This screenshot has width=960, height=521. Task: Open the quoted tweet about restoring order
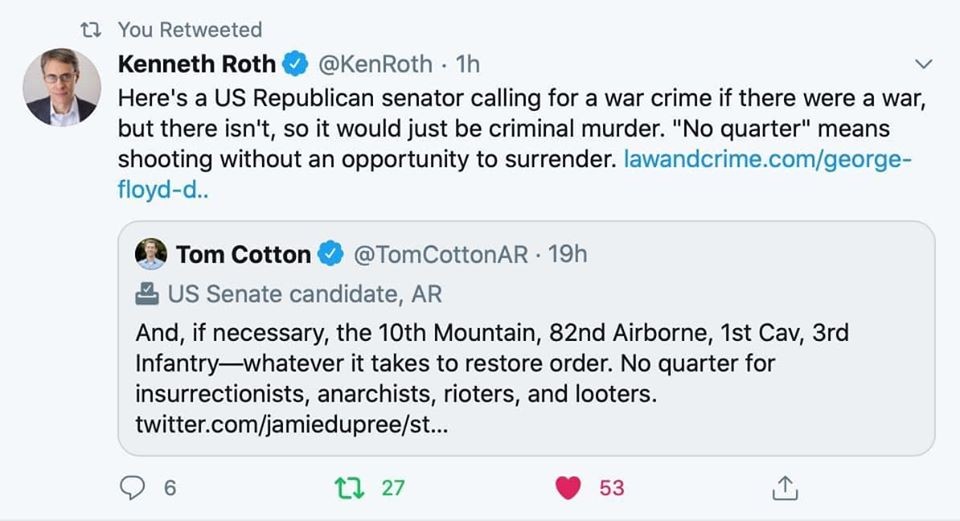(526, 362)
